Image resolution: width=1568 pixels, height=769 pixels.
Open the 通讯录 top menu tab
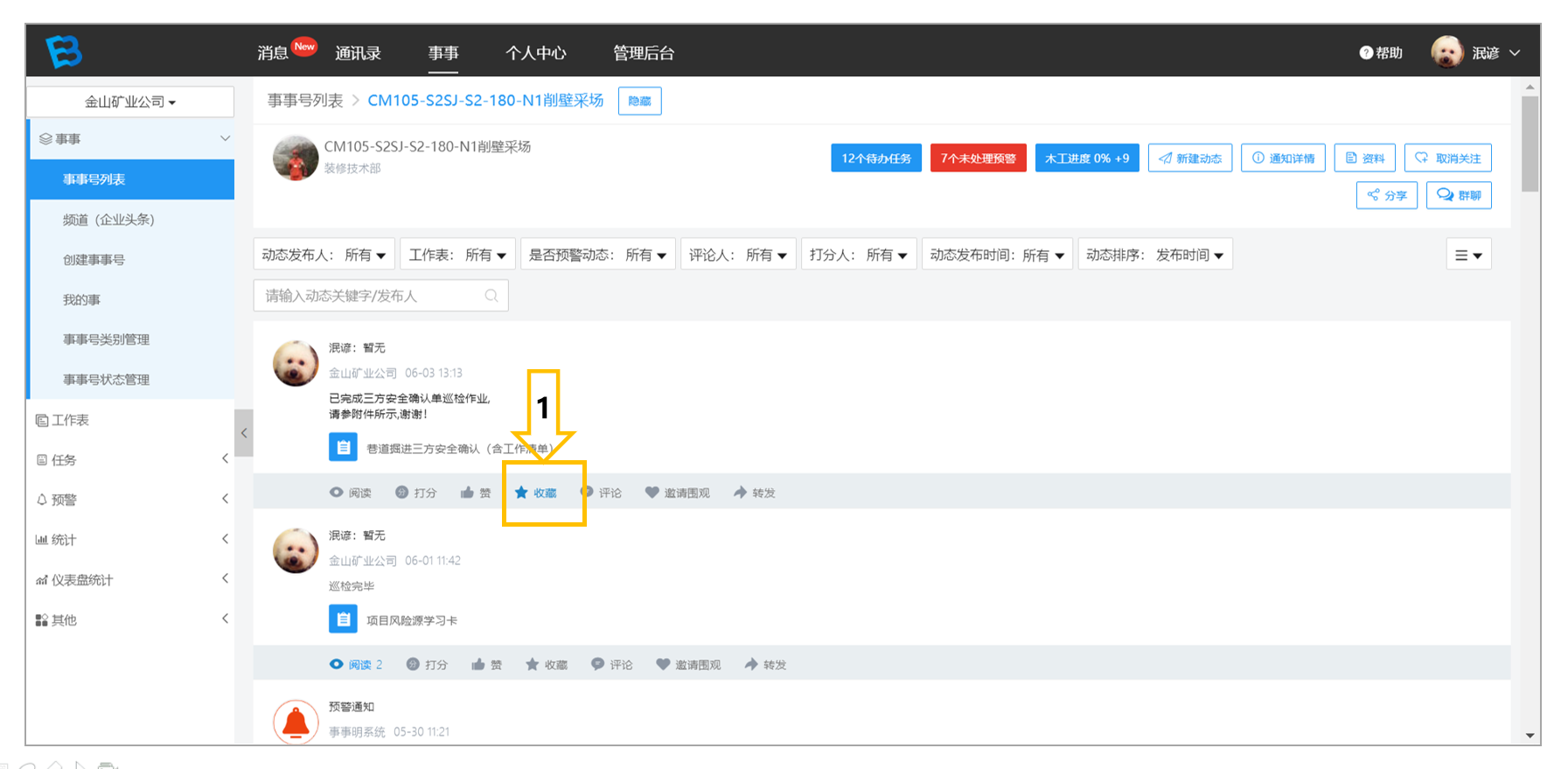click(358, 52)
